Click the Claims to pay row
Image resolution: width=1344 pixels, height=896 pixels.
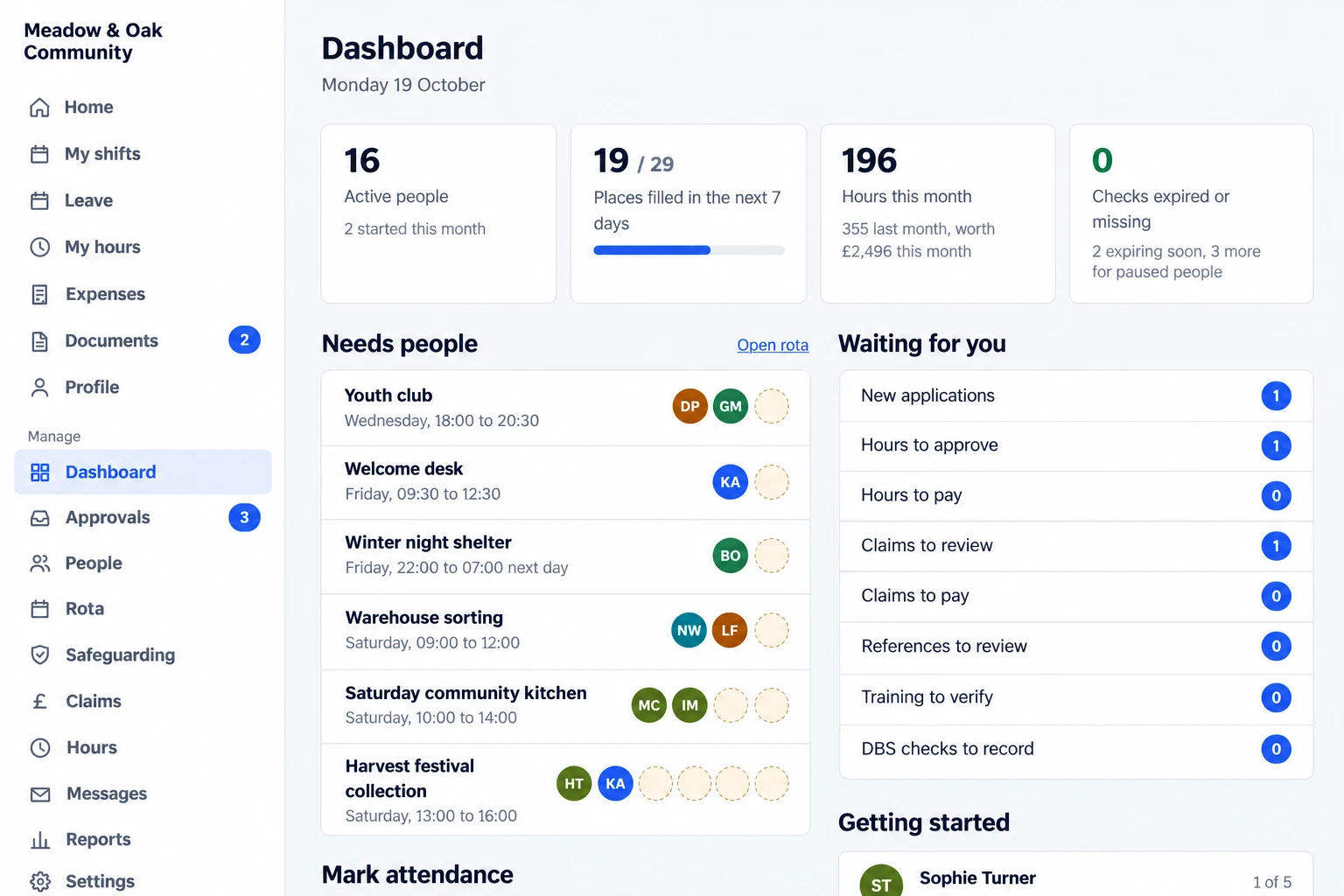(1076, 596)
